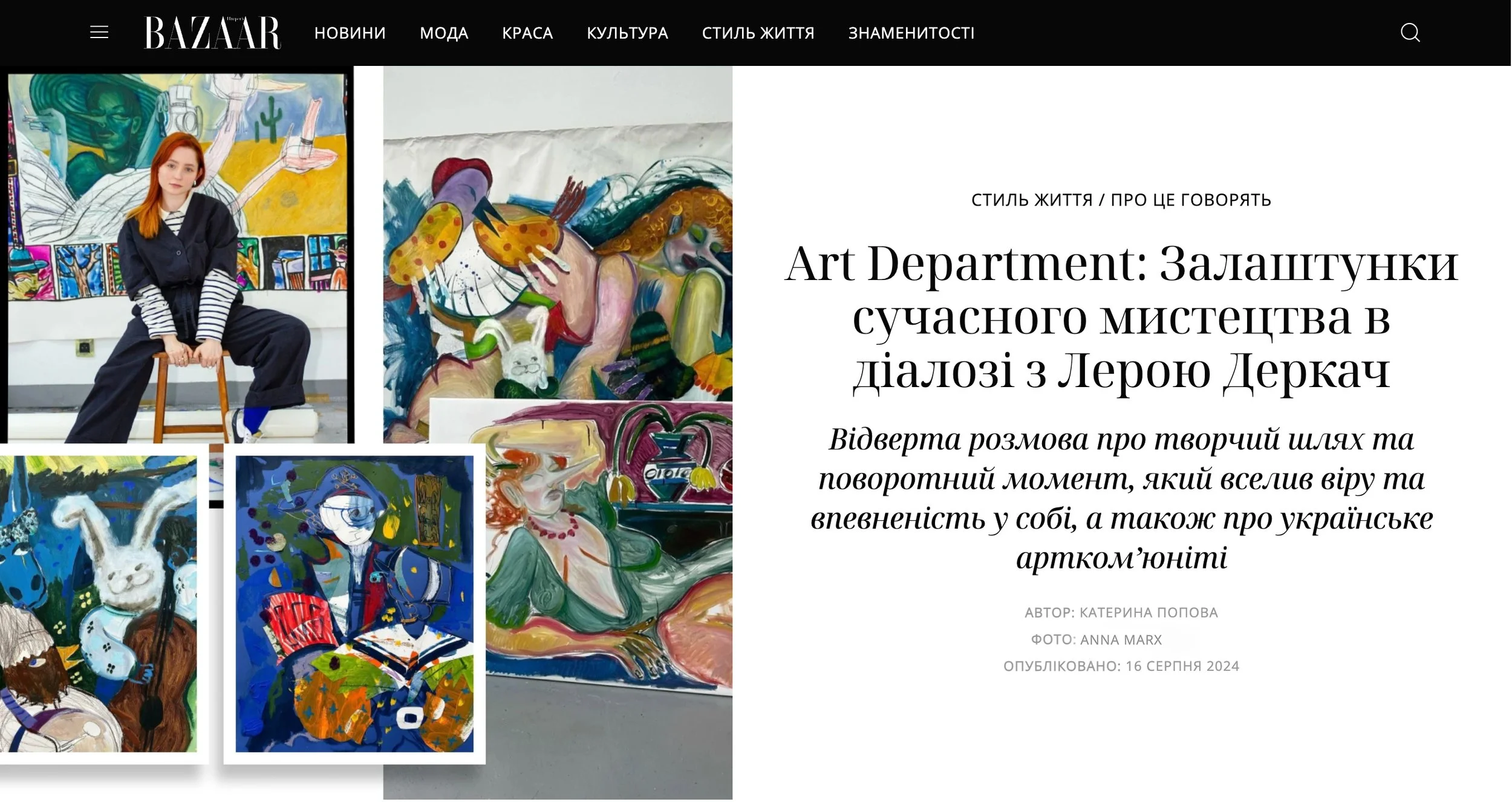
Task: Follow the СТИЛЬ ЖИТТЯ breadcrumb link
Action: click(1032, 200)
